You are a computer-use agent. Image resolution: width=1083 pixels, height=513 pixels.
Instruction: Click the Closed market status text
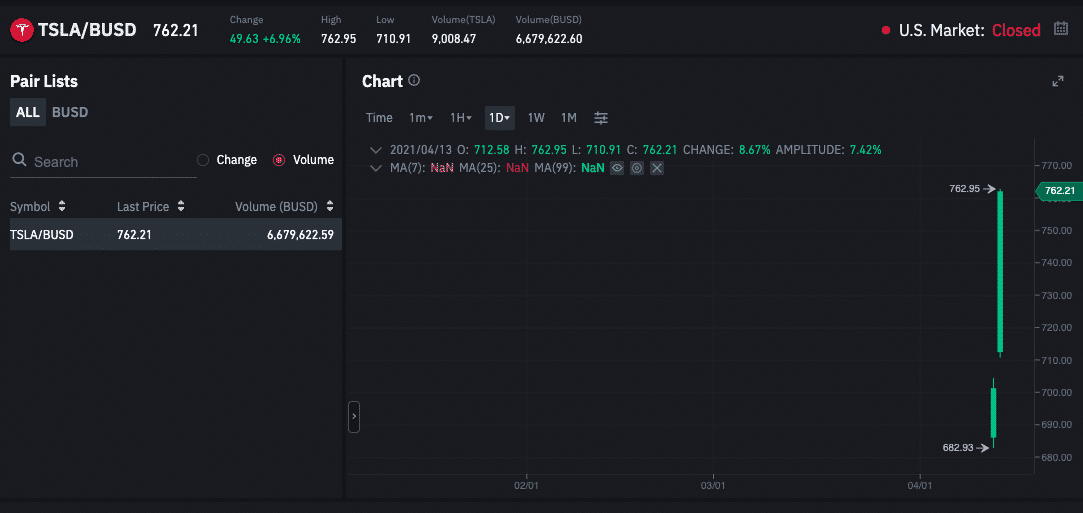click(1016, 30)
